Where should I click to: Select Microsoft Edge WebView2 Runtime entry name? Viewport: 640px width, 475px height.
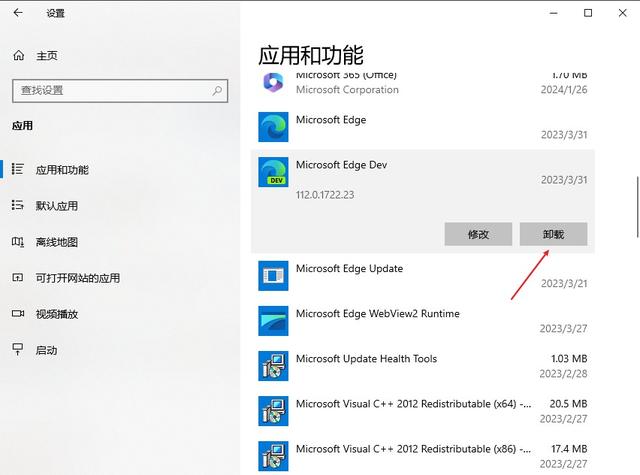tap(378, 313)
